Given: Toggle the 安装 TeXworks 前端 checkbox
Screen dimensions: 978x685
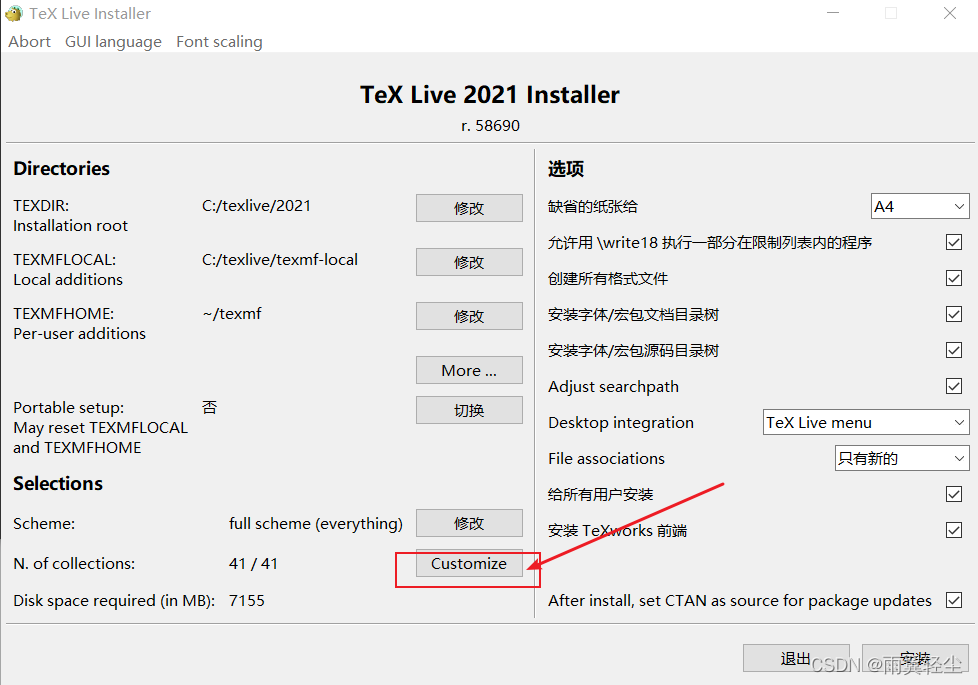Looking at the screenshot, I should coord(954,530).
